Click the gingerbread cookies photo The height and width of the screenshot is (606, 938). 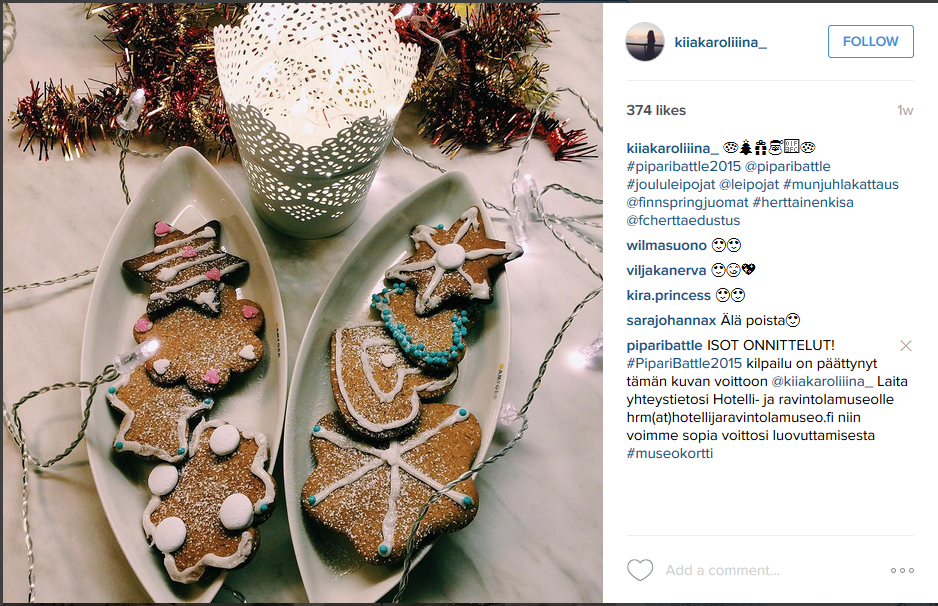click(x=303, y=303)
